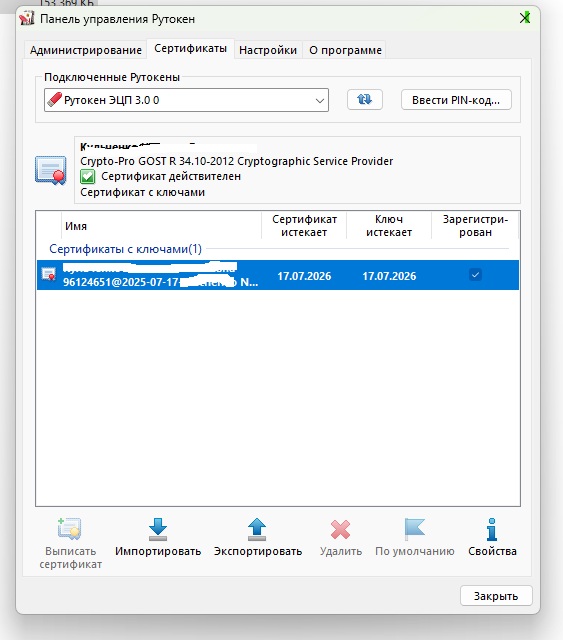Switch to the Администрирование tab
The image size is (563, 640).
[85, 50]
